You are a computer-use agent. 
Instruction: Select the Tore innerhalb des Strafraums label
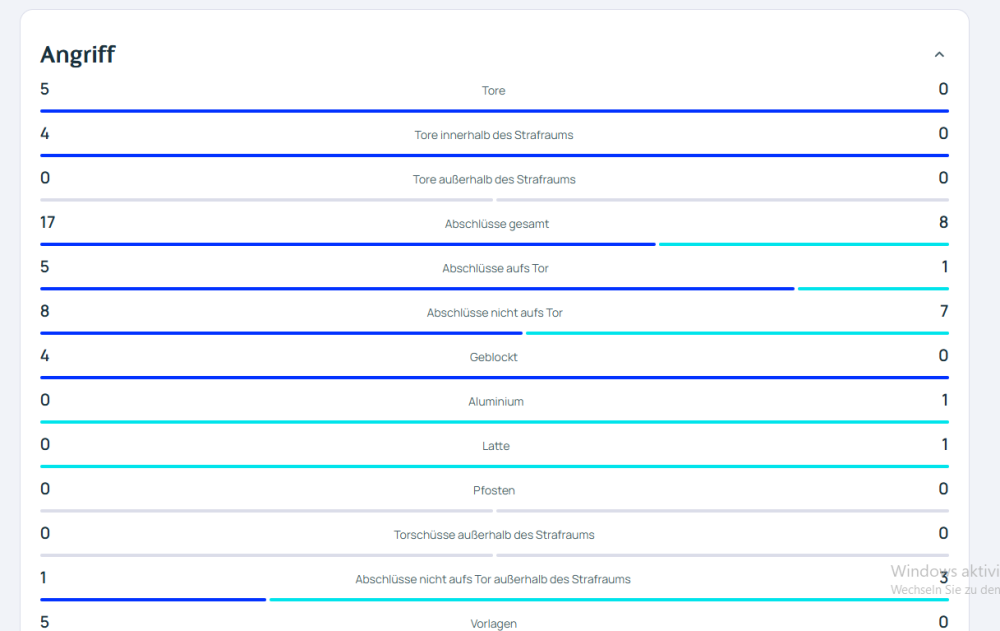coord(494,135)
